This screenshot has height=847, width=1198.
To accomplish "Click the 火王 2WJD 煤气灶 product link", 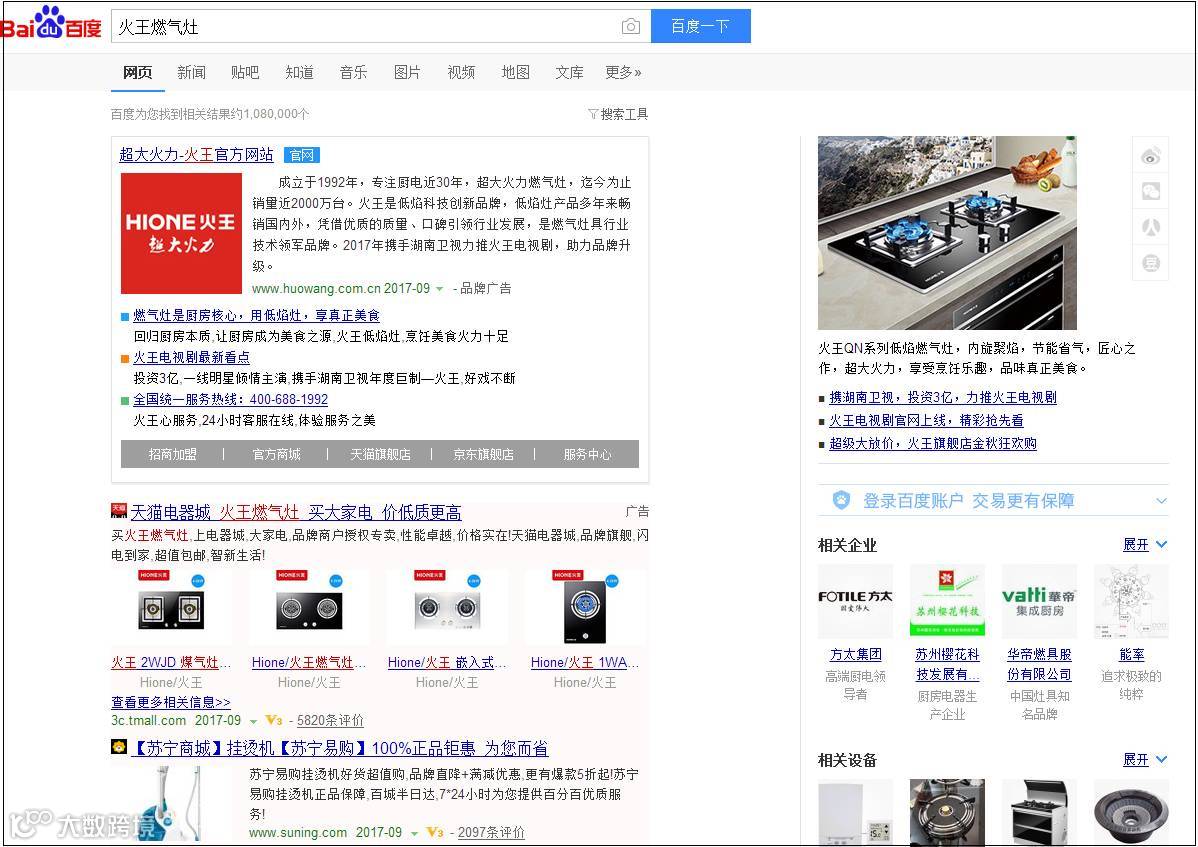I will [171, 663].
